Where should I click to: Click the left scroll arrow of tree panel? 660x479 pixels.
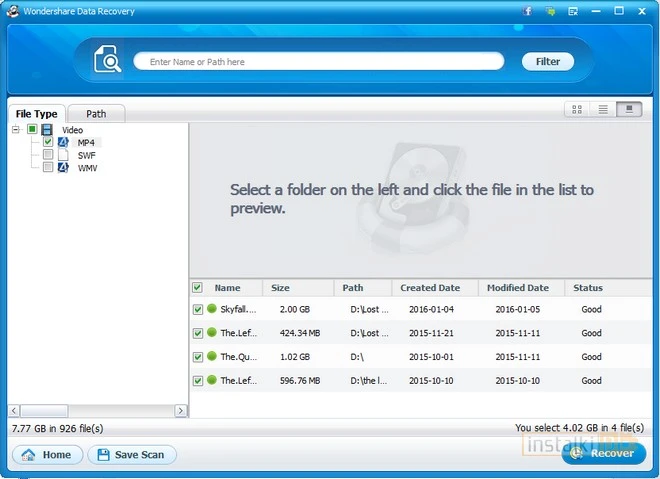tap(14, 410)
